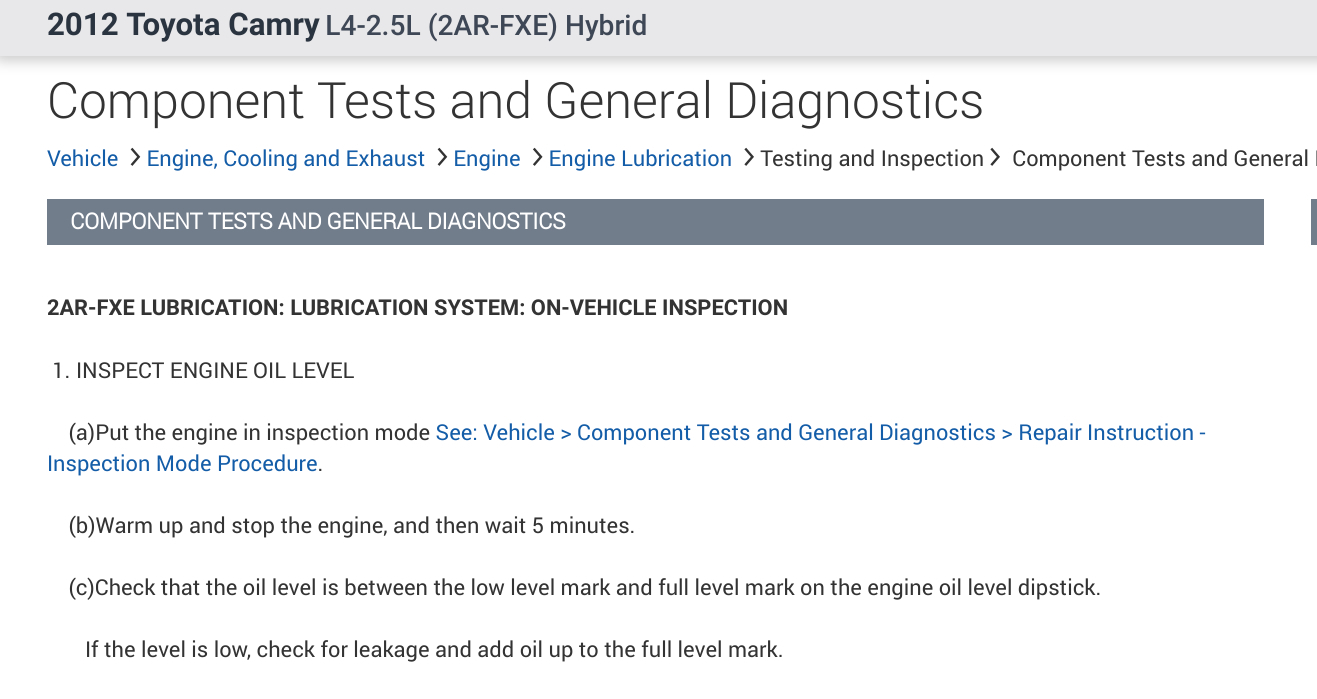Image resolution: width=1317 pixels, height=699 pixels.
Task: Click the 2AR-FXE Lubrication On-Vehicle Inspection subheading
Action: click(x=417, y=308)
